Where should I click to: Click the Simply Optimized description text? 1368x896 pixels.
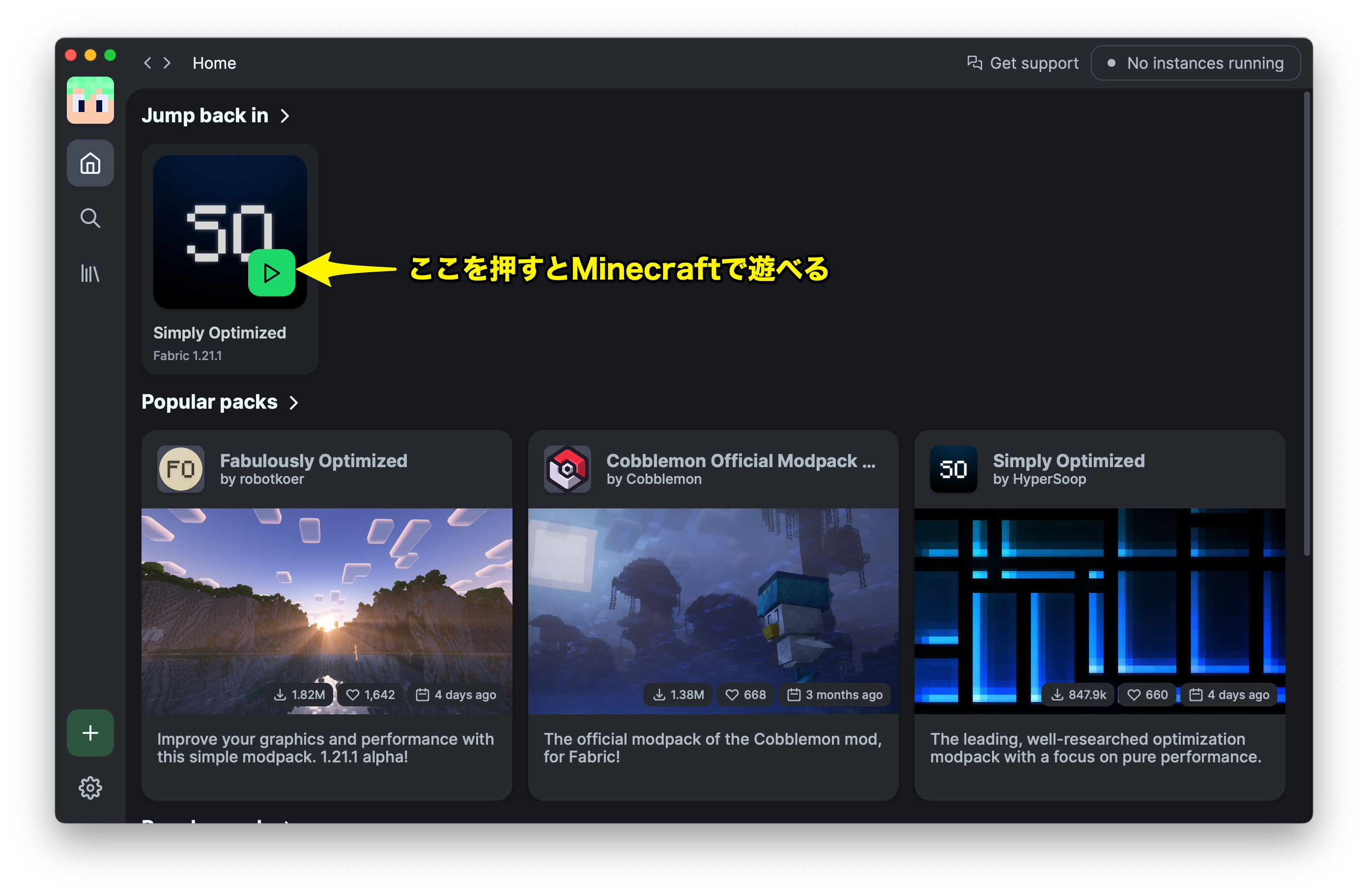click(1096, 748)
